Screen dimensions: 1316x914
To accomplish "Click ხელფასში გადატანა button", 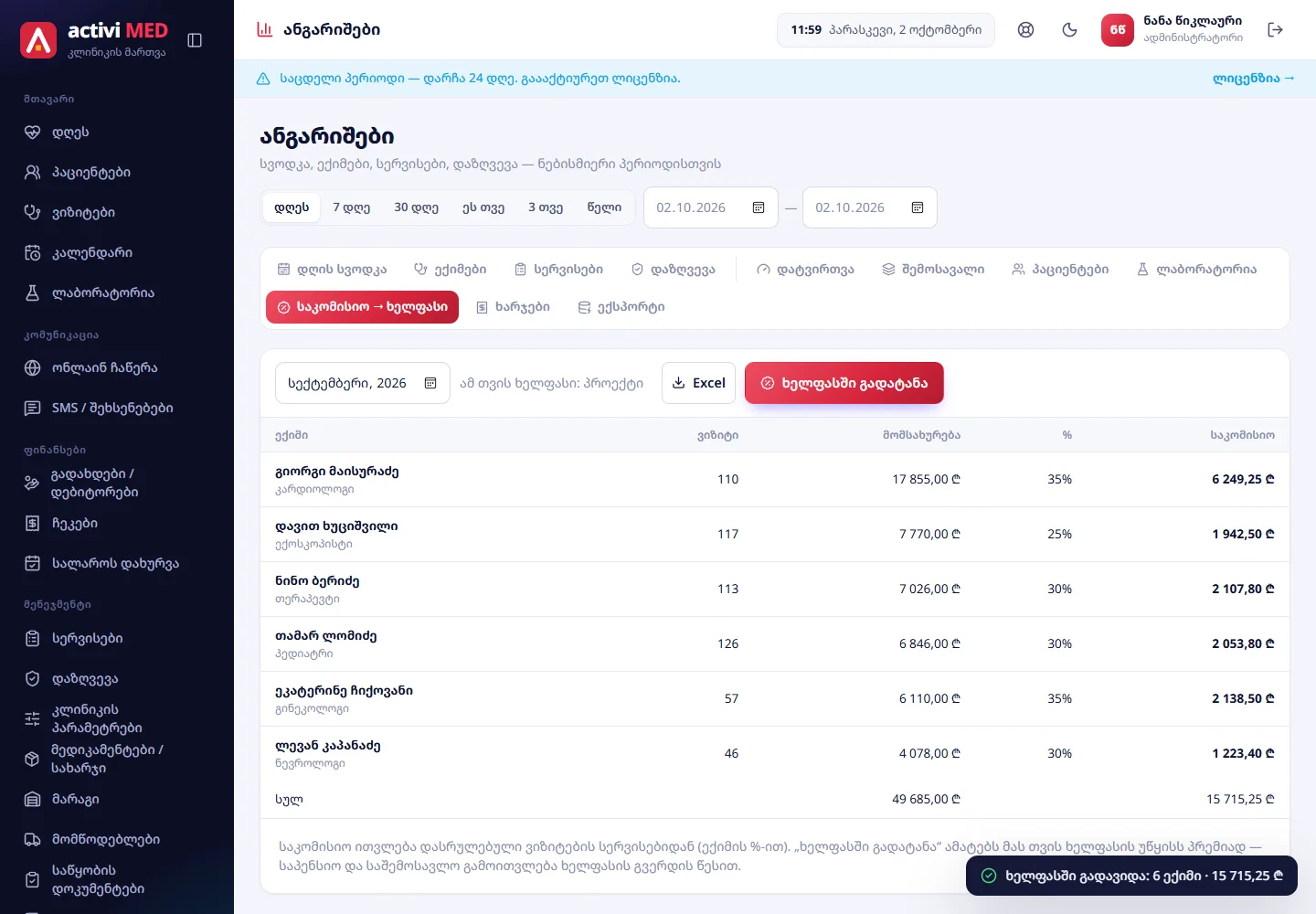I will [844, 383].
